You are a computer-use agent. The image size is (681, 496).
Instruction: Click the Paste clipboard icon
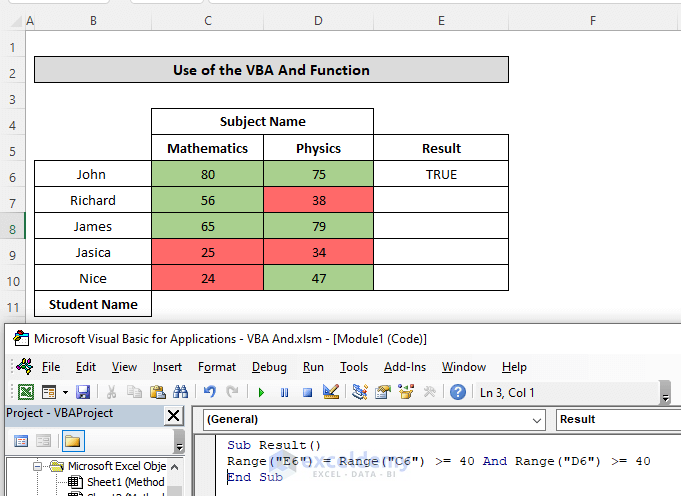coord(157,392)
